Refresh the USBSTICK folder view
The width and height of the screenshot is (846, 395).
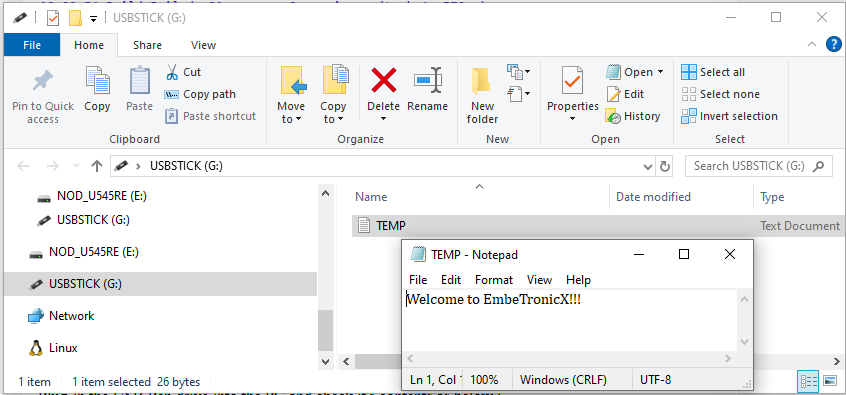point(665,166)
